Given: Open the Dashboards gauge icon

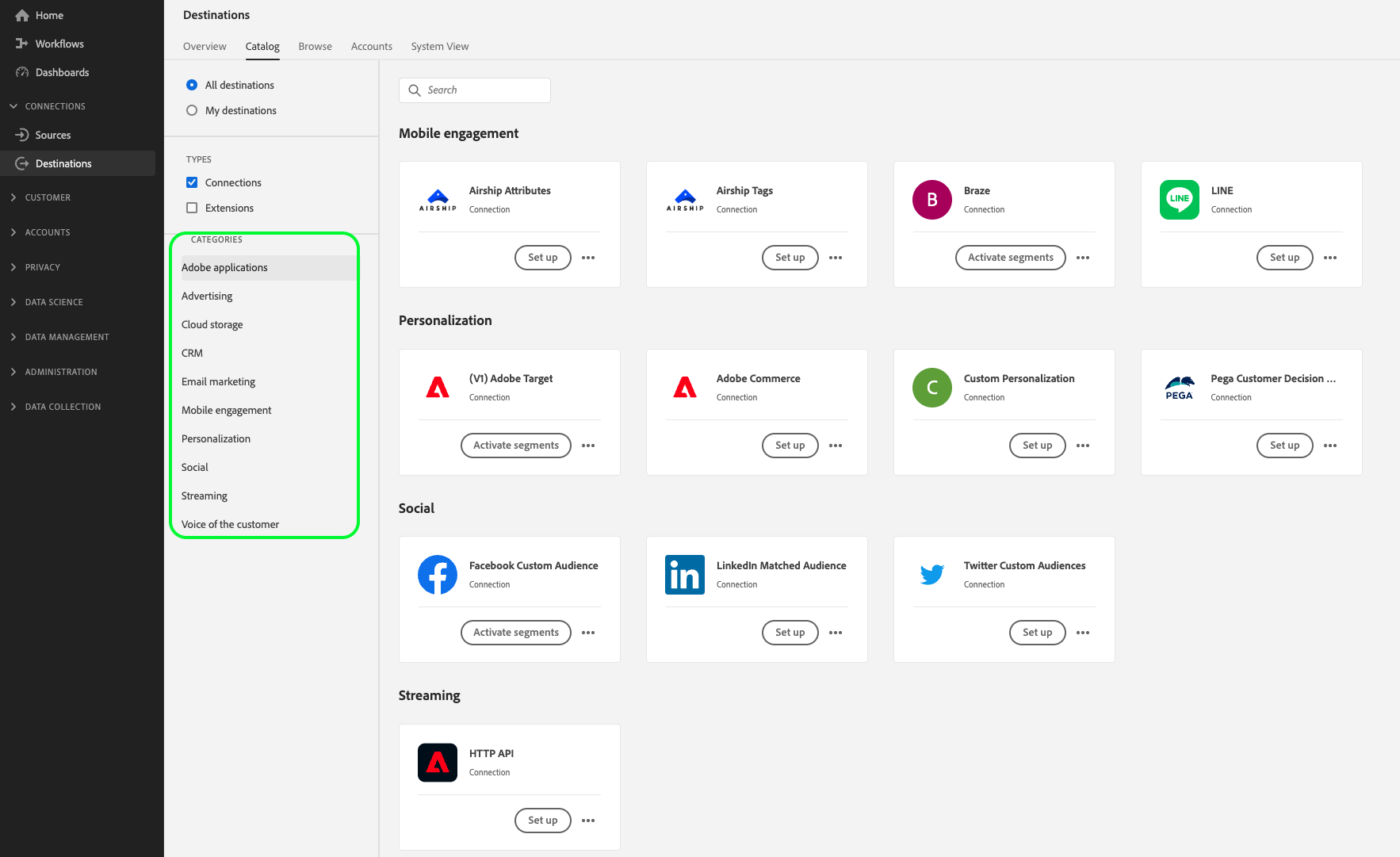Looking at the screenshot, I should point(22,72).
